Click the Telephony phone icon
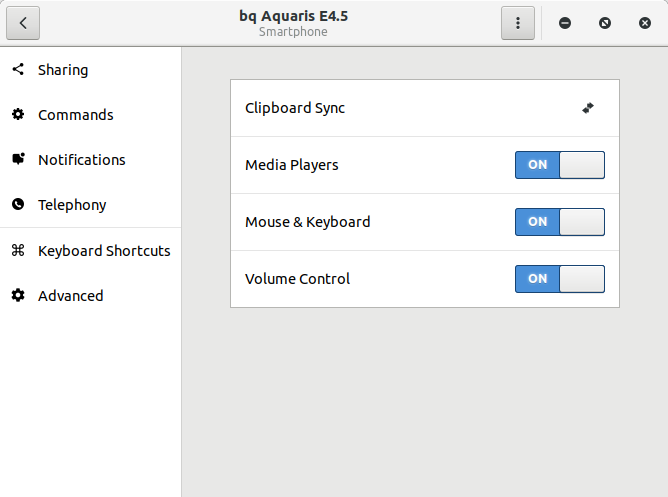 (x=18, y=205)
